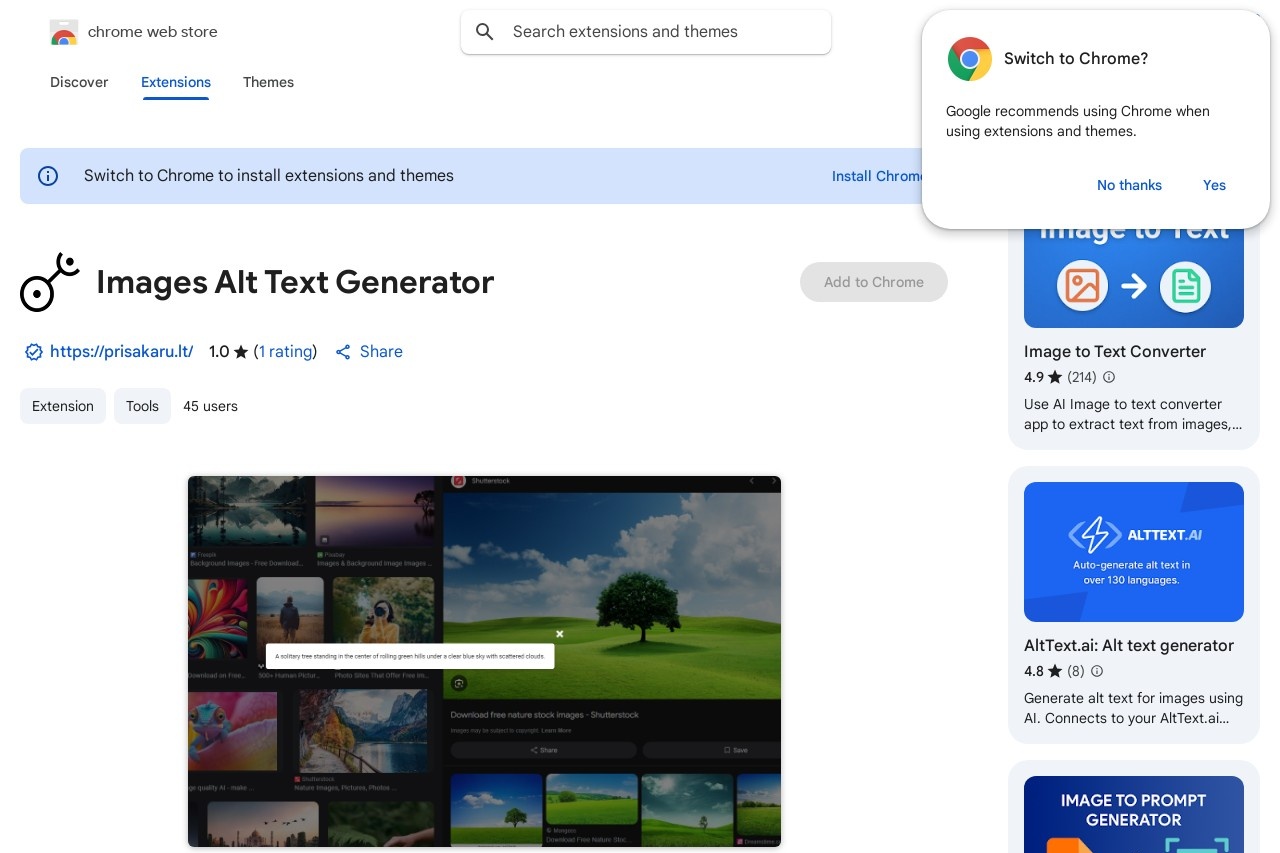Click the Switch to Chrome? popup heading
1280x853 pixels.
pos(1076,59)
